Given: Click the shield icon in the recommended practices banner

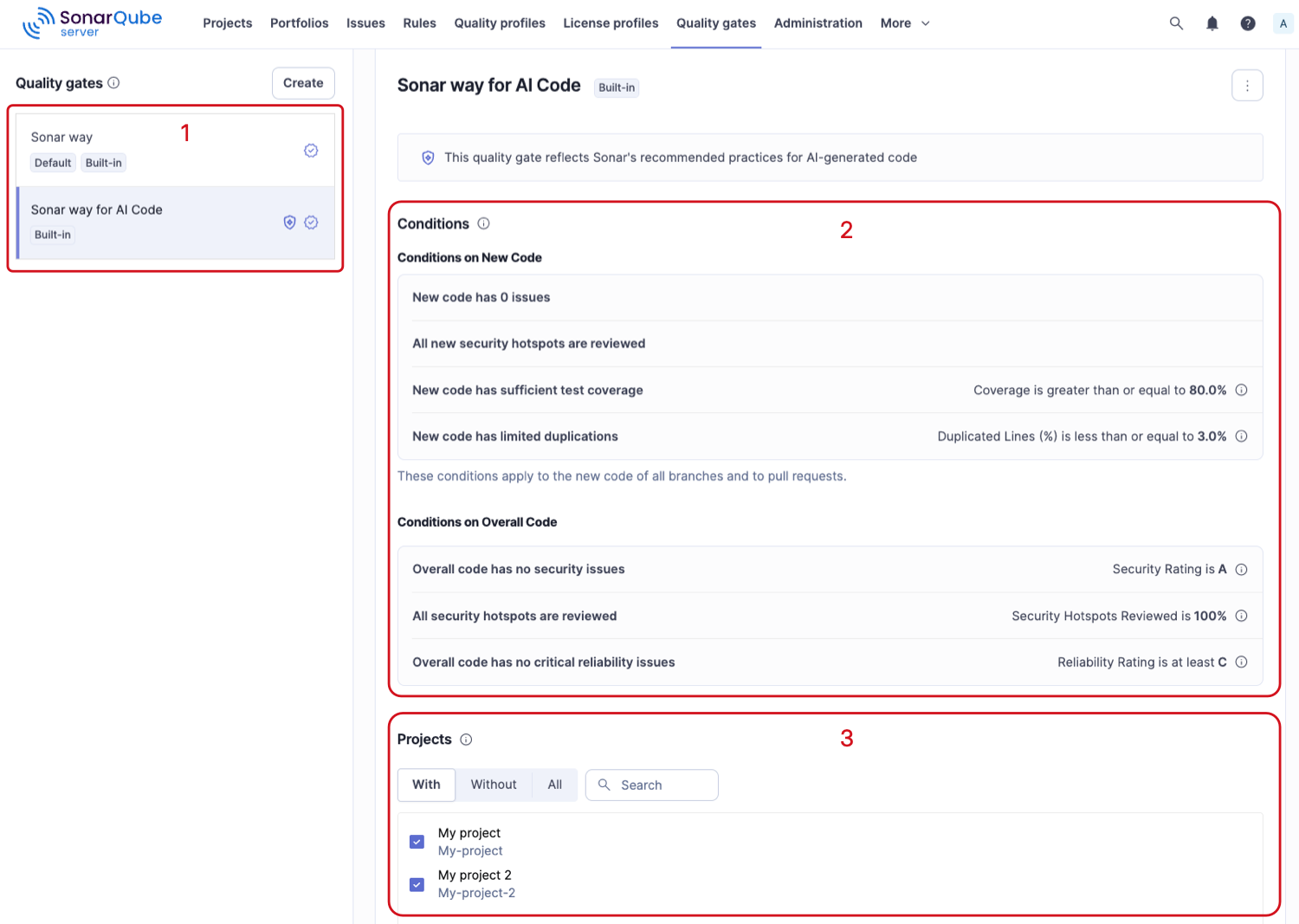Looking at the screenshot, I should (428, 158).
